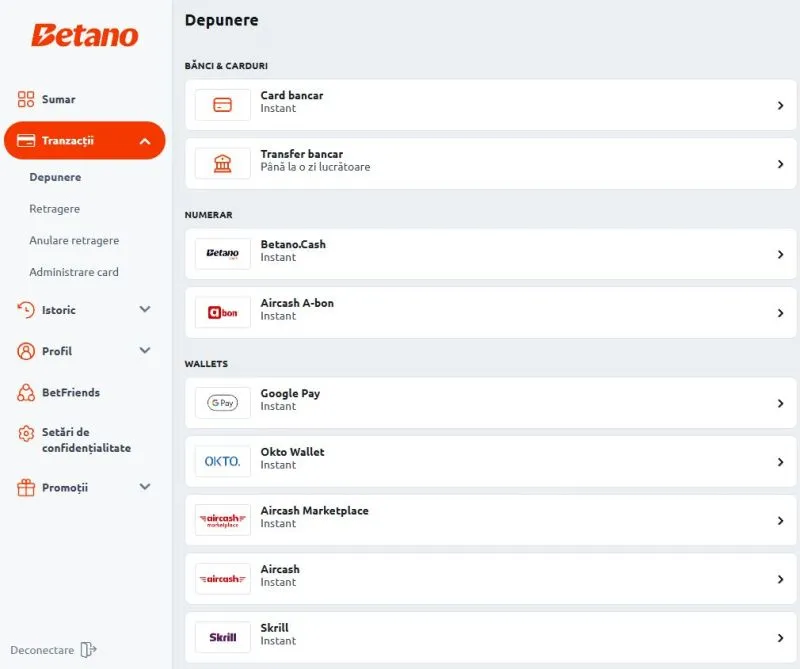This screenshot has height=669, width=800.
Task: Click the Aircash Marketplace row arrow
Action: click(780, 521)
